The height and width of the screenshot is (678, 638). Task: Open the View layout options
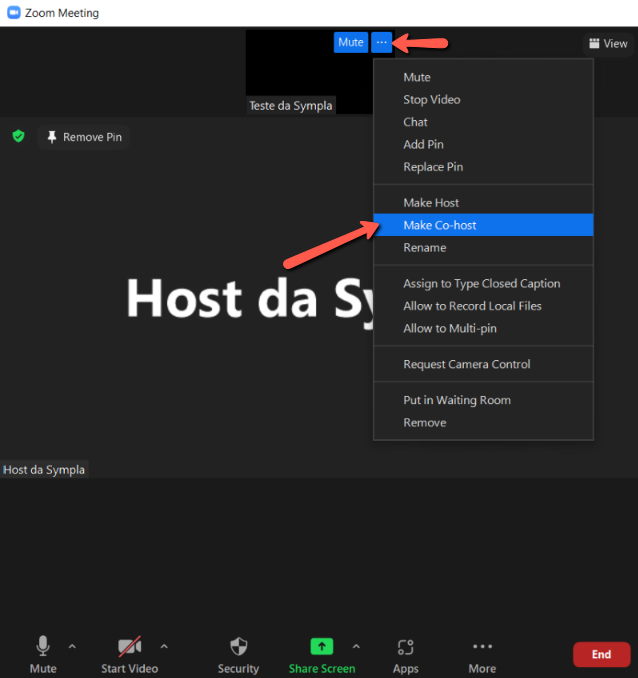point(608,43)
